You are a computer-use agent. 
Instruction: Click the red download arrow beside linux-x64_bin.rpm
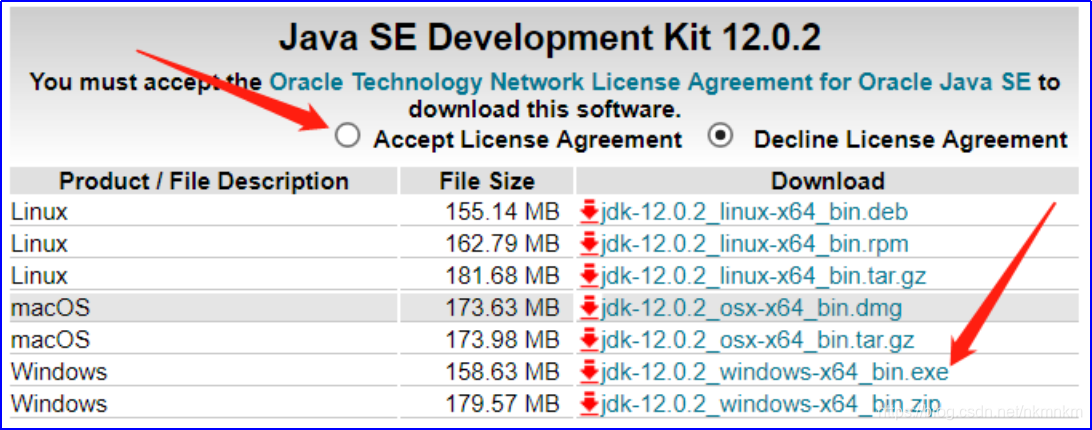coord(589,244)
